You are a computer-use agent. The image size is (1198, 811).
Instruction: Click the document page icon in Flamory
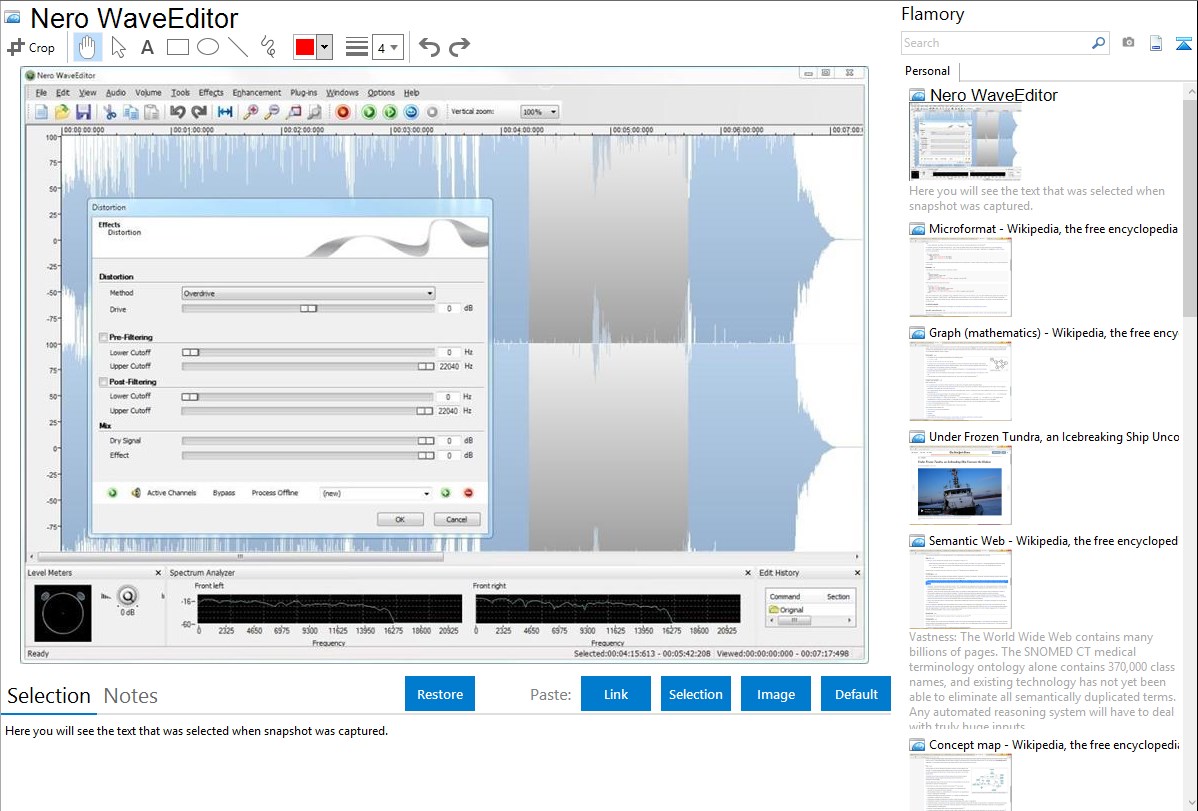tap(1156, 43)
